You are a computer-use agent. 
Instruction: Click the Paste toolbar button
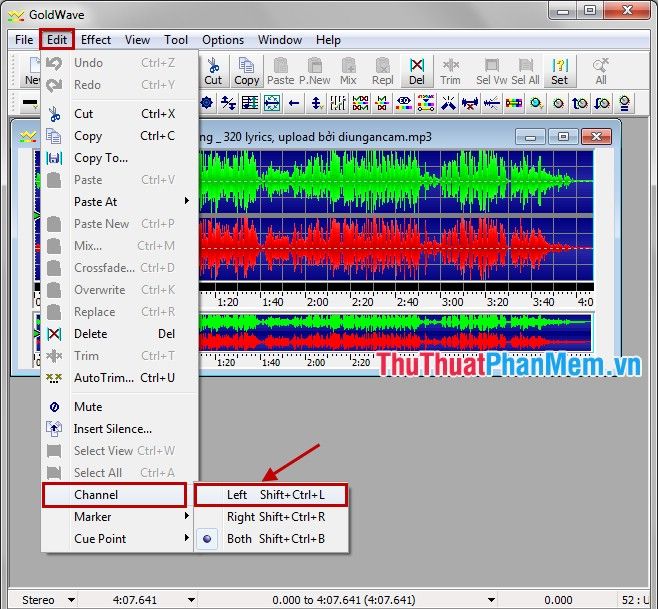[x=280, y=71]
